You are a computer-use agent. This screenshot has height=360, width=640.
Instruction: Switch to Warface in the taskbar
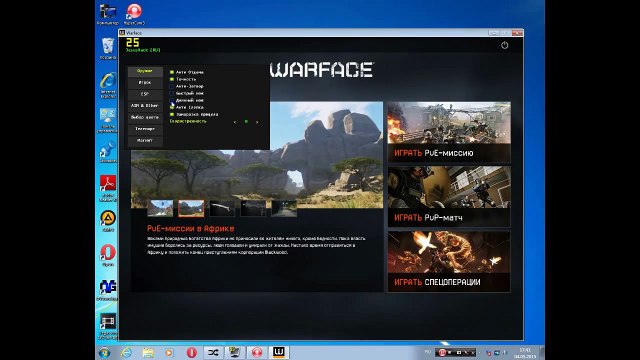point(278,352)
